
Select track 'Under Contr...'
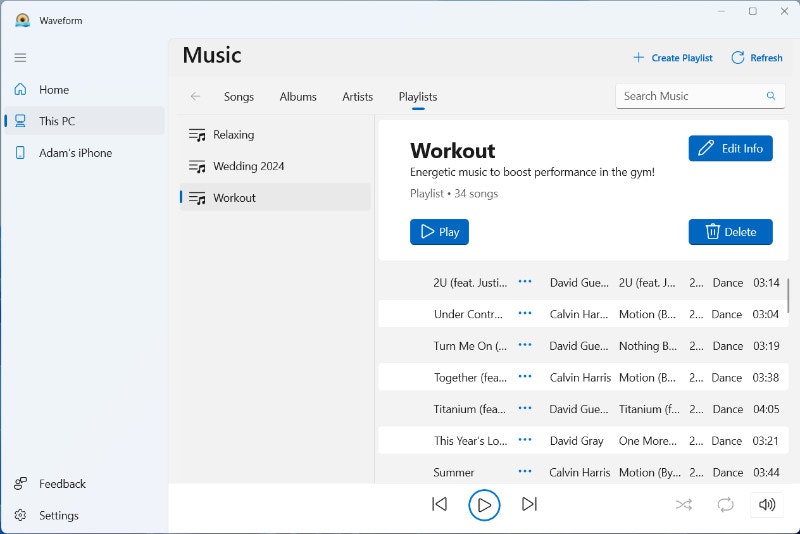(468, 314)
